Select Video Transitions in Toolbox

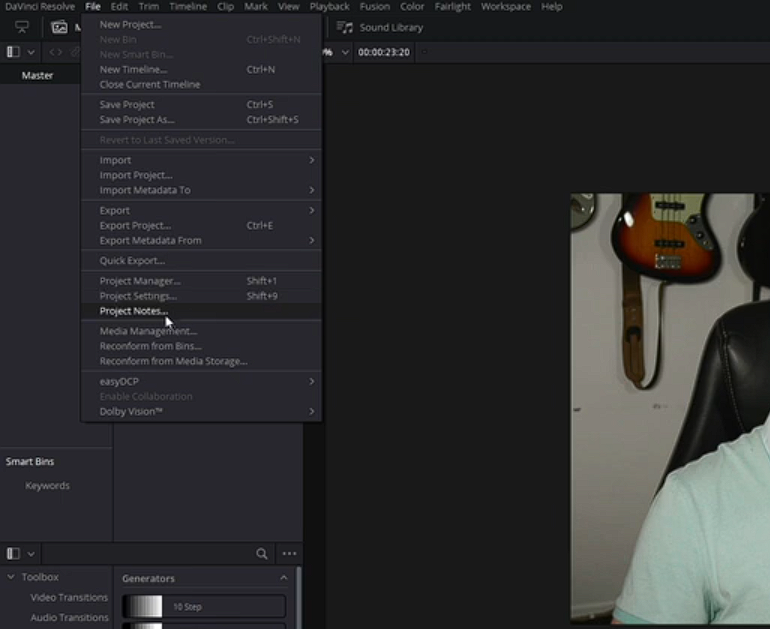click(69, 597)
